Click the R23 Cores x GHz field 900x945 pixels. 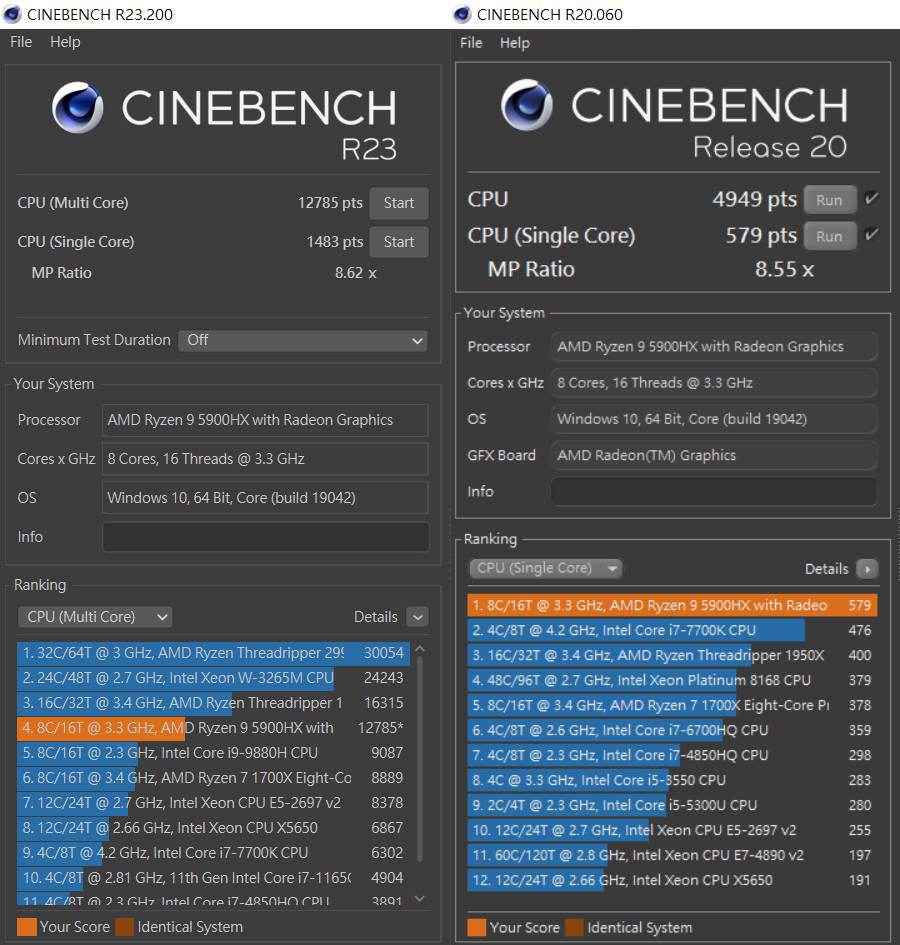pos(265,459)
